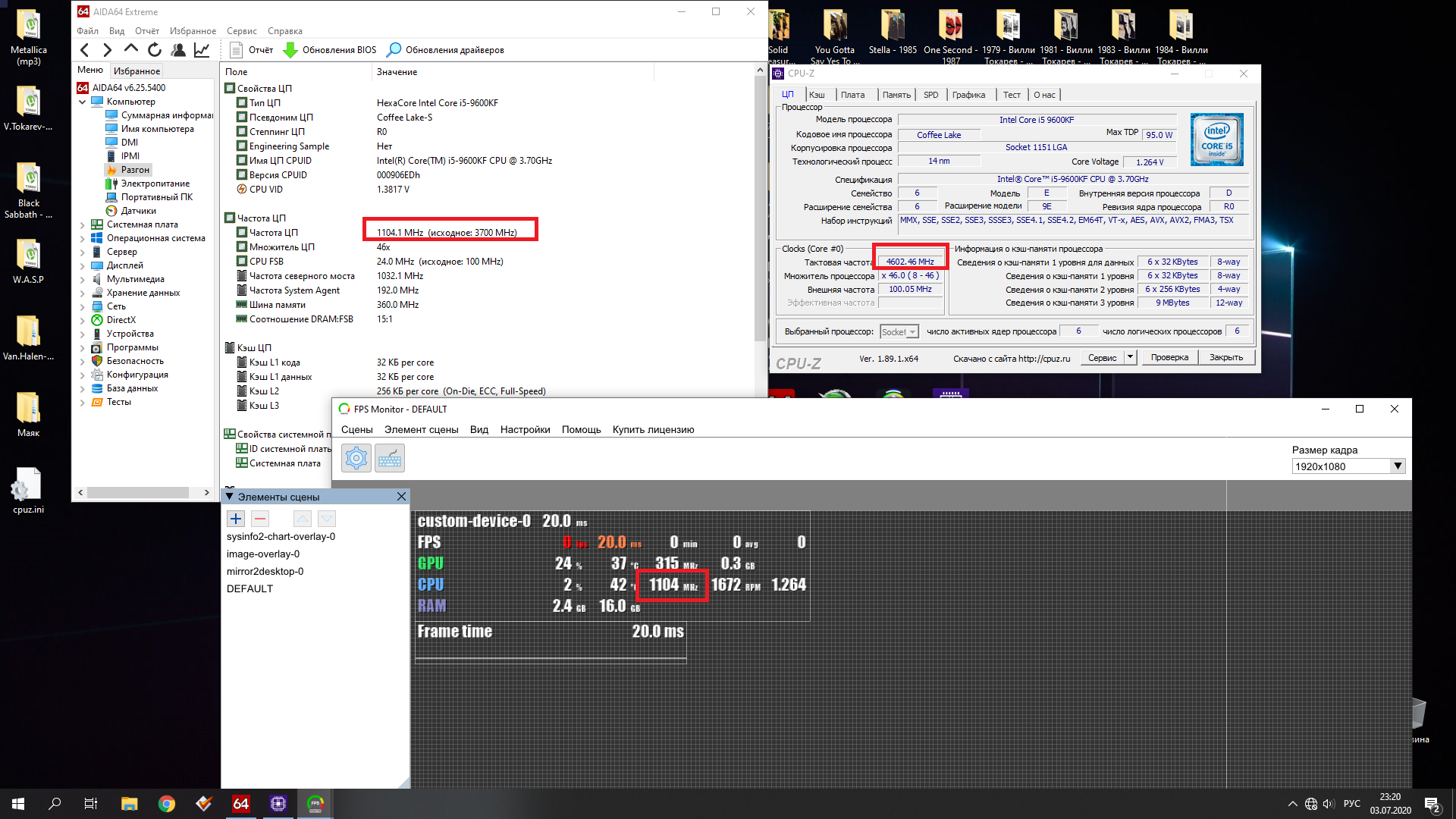
Task: Open FPS Monitor gear settings icon
Action: pos(356,458)
